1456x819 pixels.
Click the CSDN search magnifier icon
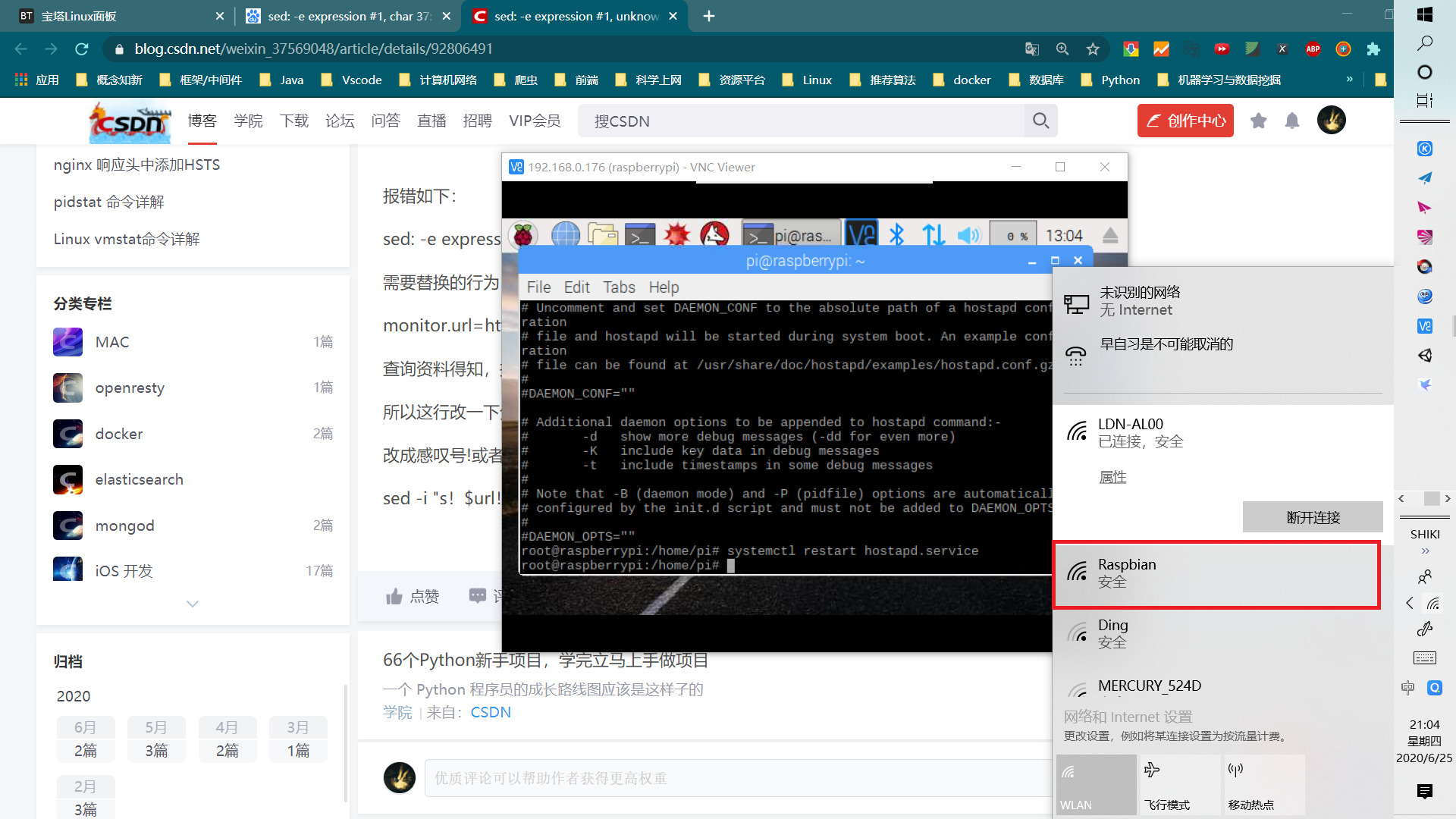click(x=1040, y=121)
